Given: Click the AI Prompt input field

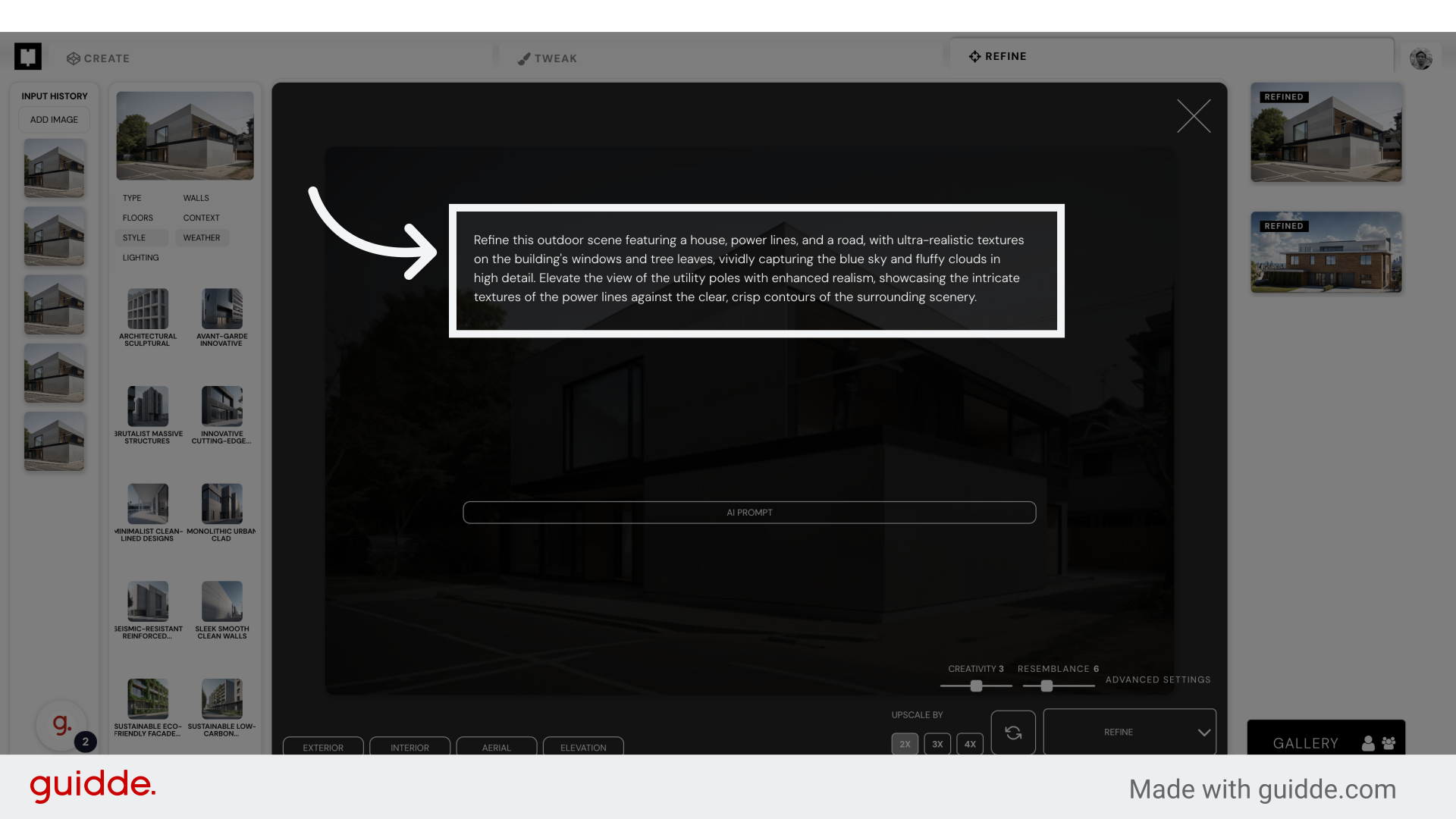Looking at the screenshot, I should tap(749, 513).
